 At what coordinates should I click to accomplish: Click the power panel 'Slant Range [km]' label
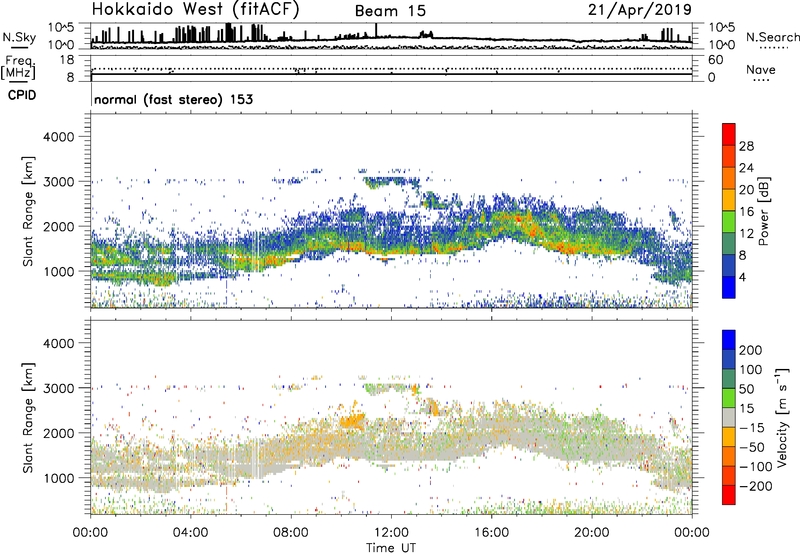tap(28, 211)
